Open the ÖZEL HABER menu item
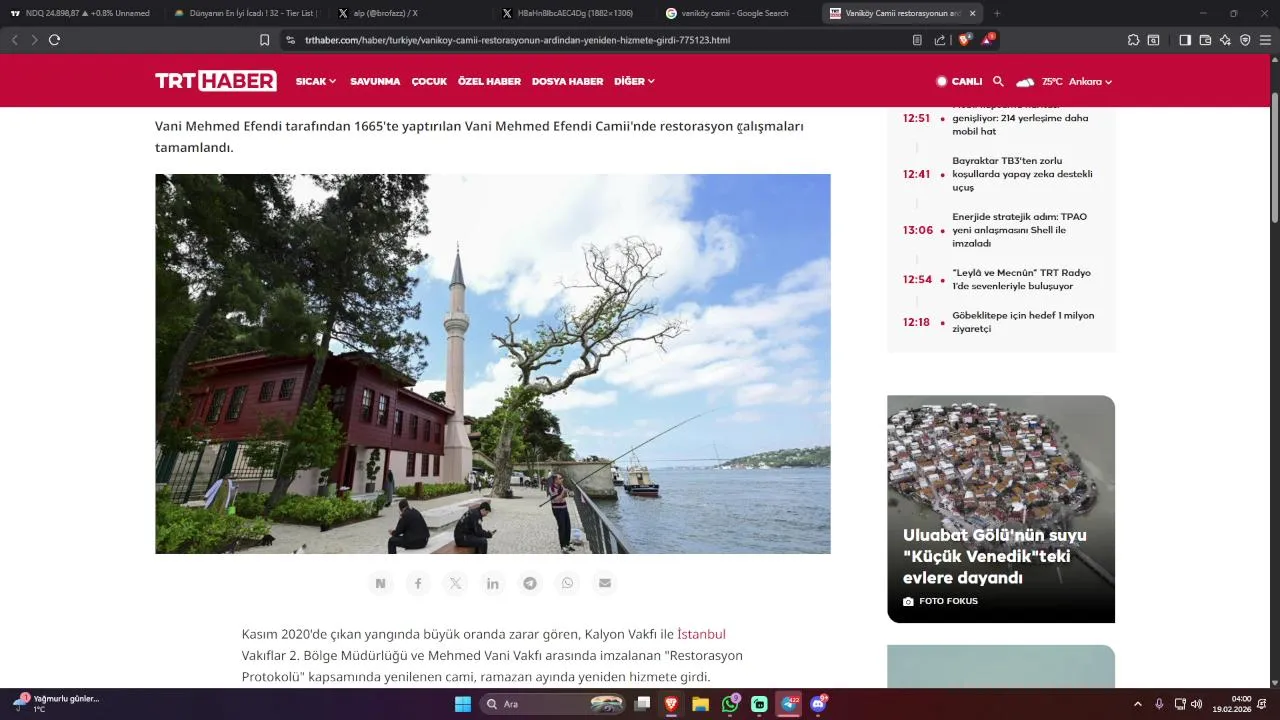Screen dimensions: 1280x720 pyautogui.click(x=489, y=81)
